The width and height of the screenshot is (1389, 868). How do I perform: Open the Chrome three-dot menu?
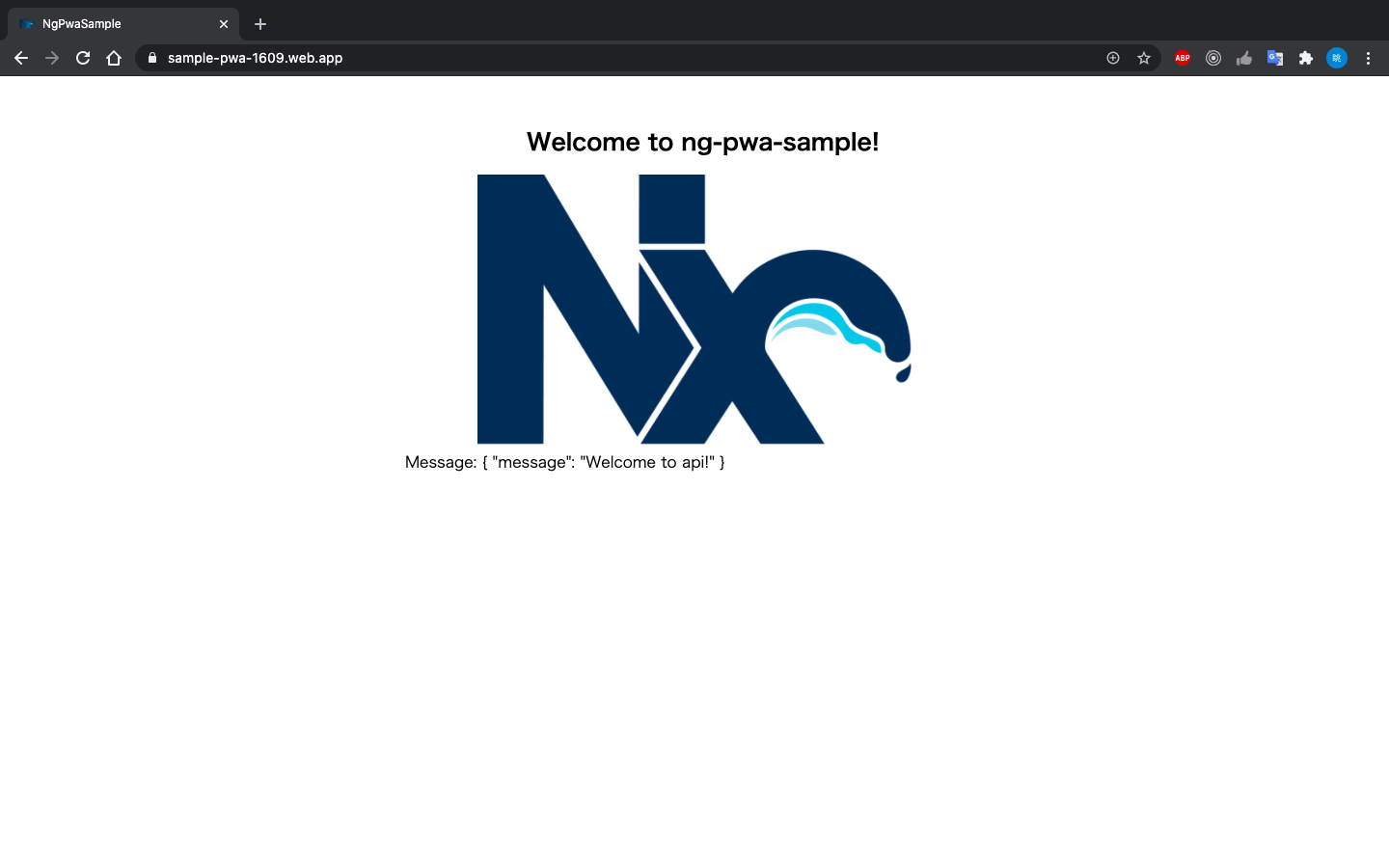pyautogui.click(x=1368, y=58)
